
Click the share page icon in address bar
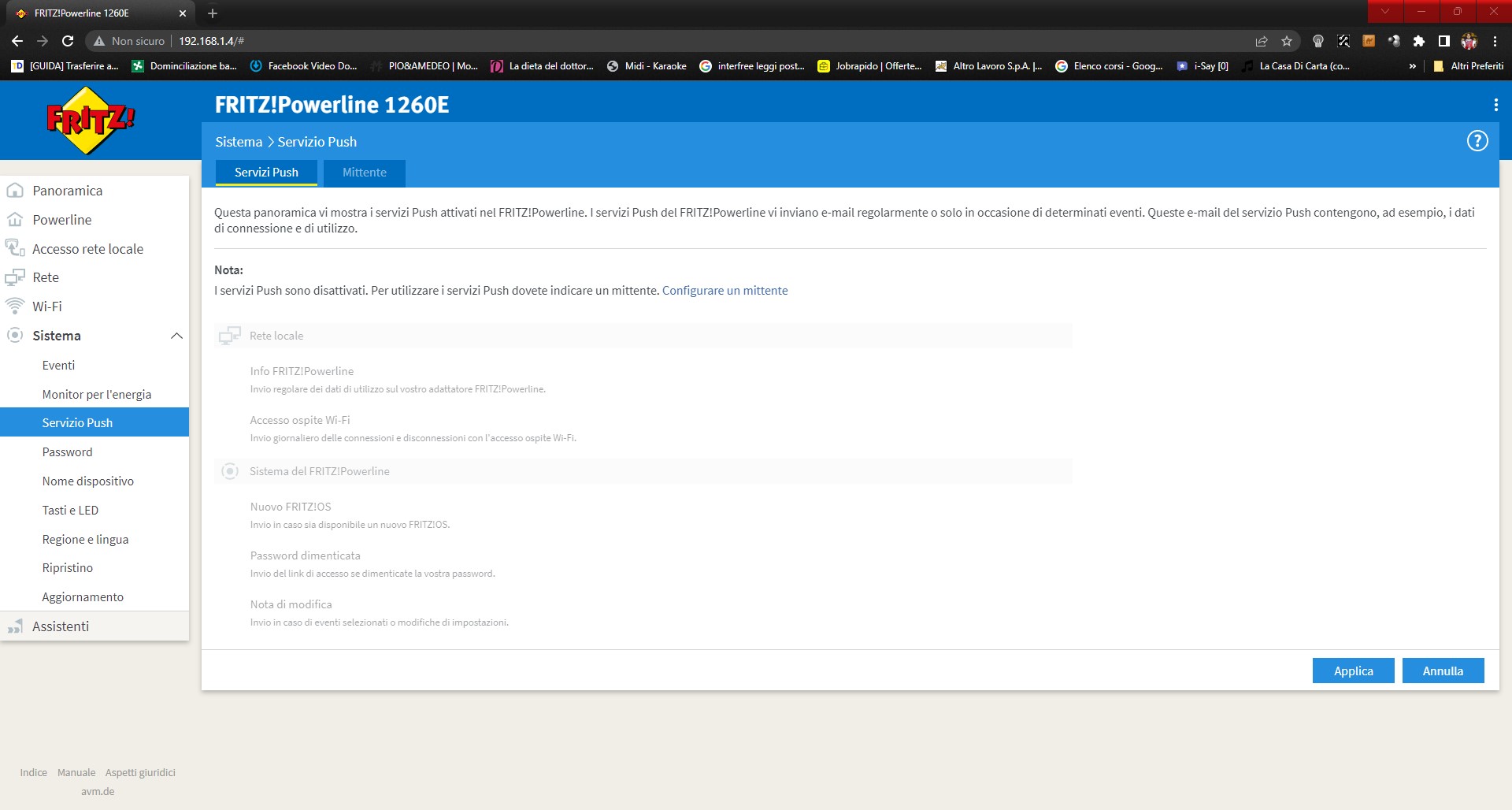(x=1262, y=41)
